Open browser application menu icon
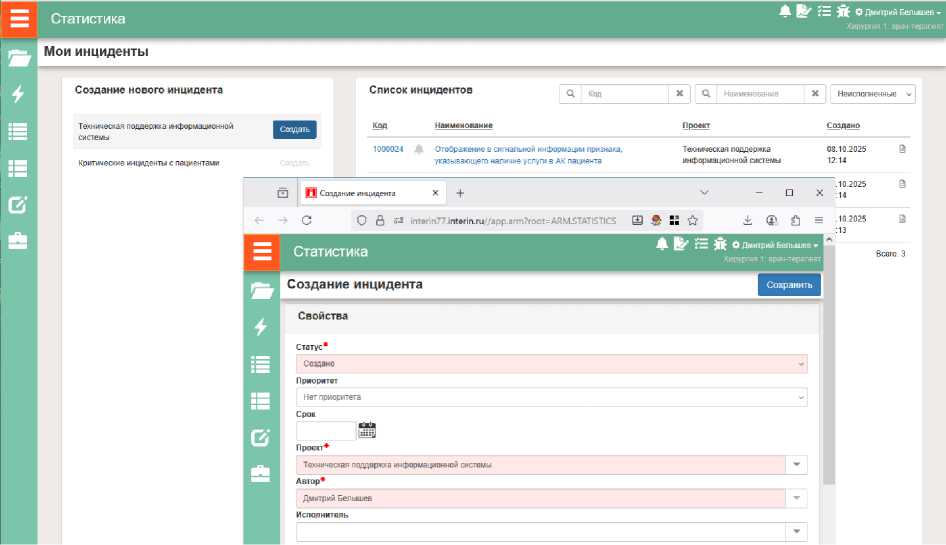 [x=819, y=220]
